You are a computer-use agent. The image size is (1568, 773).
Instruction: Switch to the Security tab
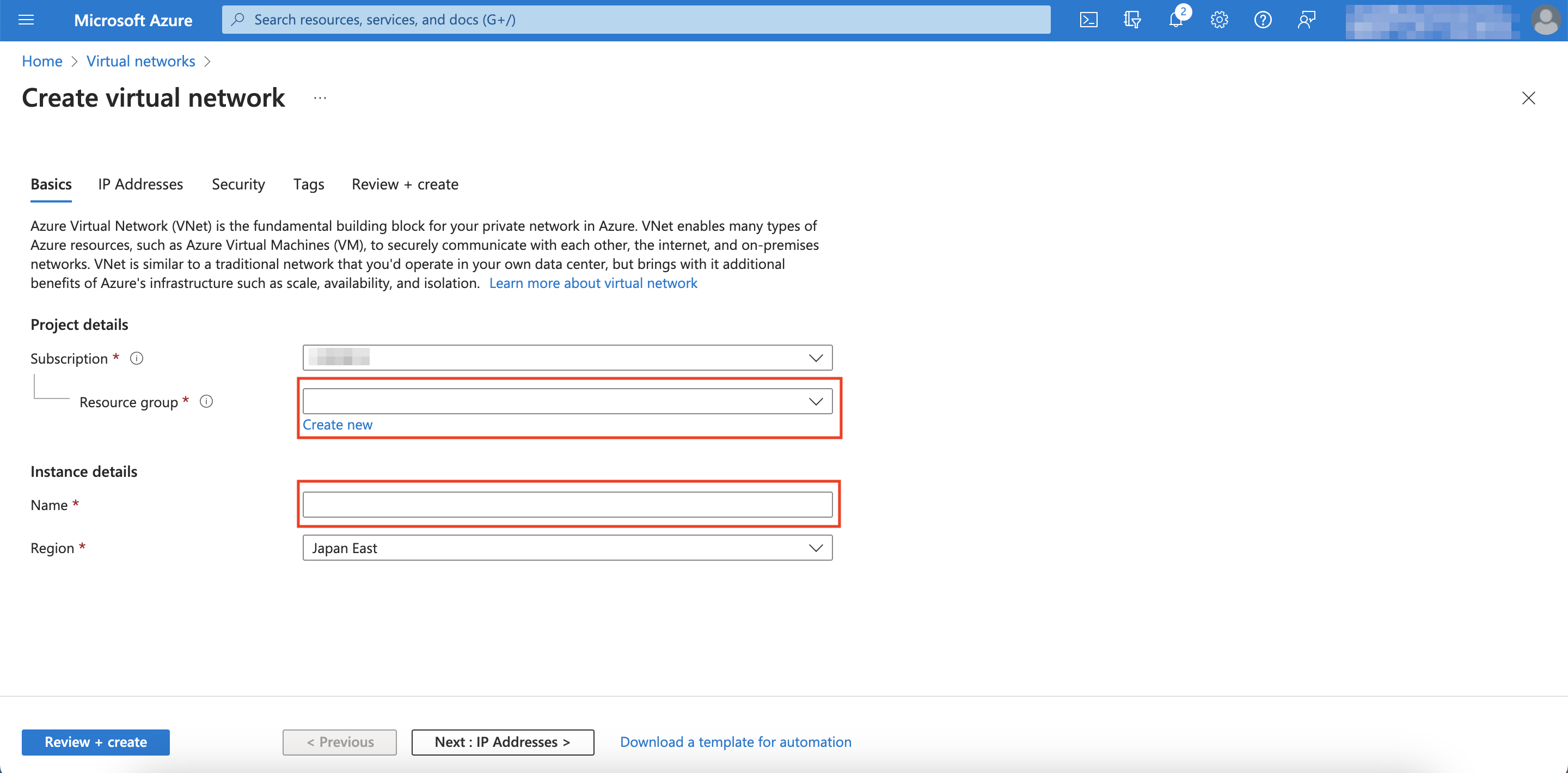coord(238,185)
